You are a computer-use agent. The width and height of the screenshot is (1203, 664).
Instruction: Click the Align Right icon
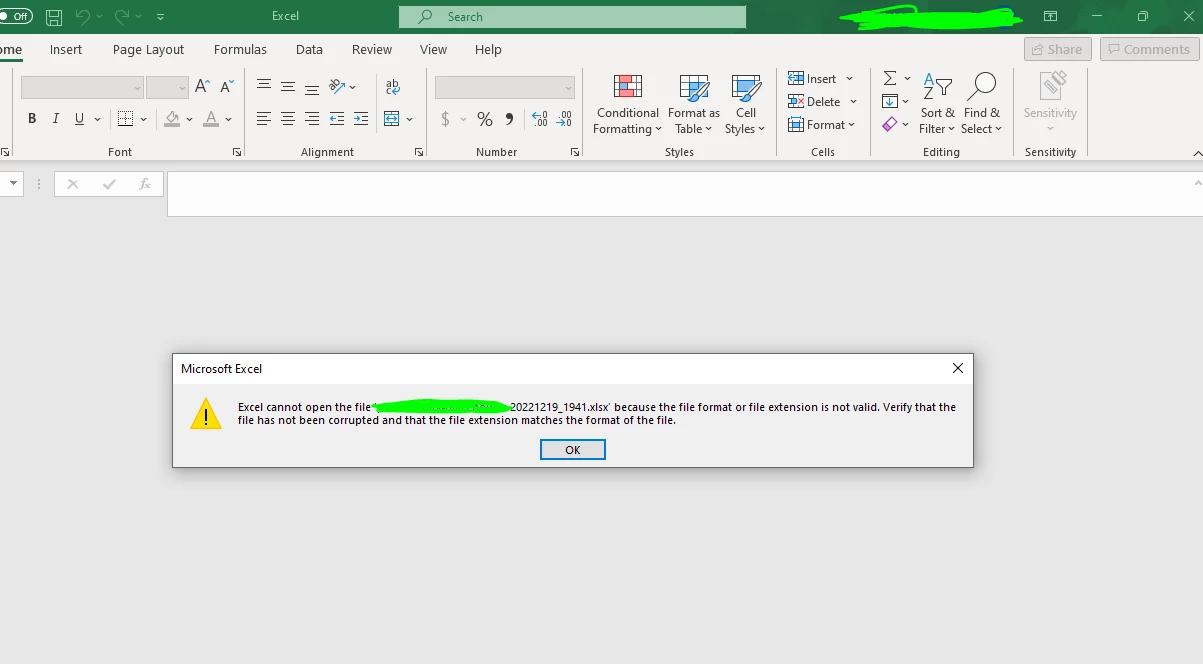coord(312,119)
